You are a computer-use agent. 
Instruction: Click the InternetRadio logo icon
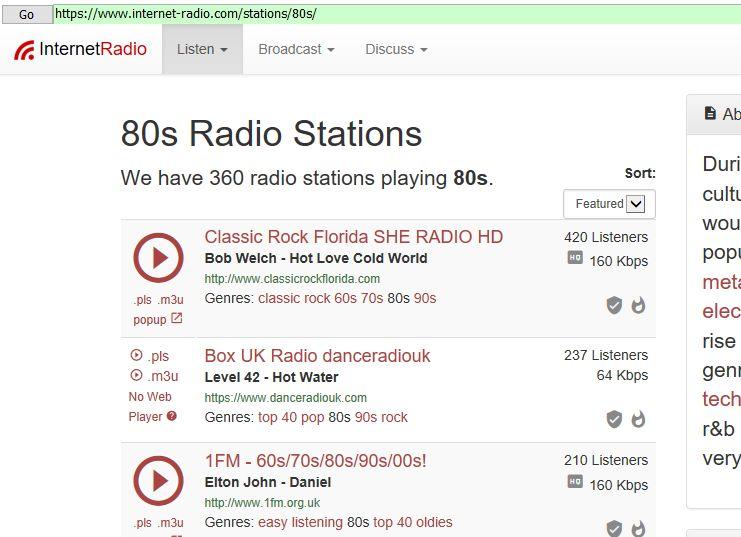[24, 50]
